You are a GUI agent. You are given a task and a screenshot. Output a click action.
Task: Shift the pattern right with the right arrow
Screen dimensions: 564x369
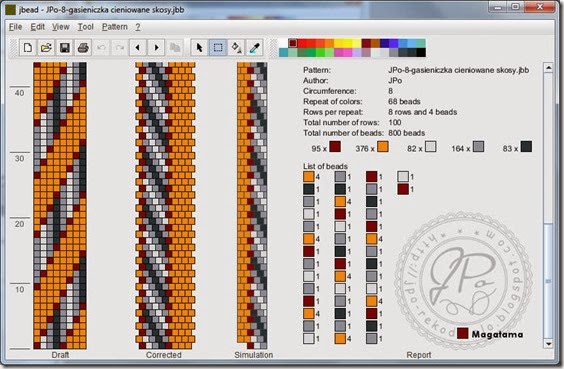(156, 47)
